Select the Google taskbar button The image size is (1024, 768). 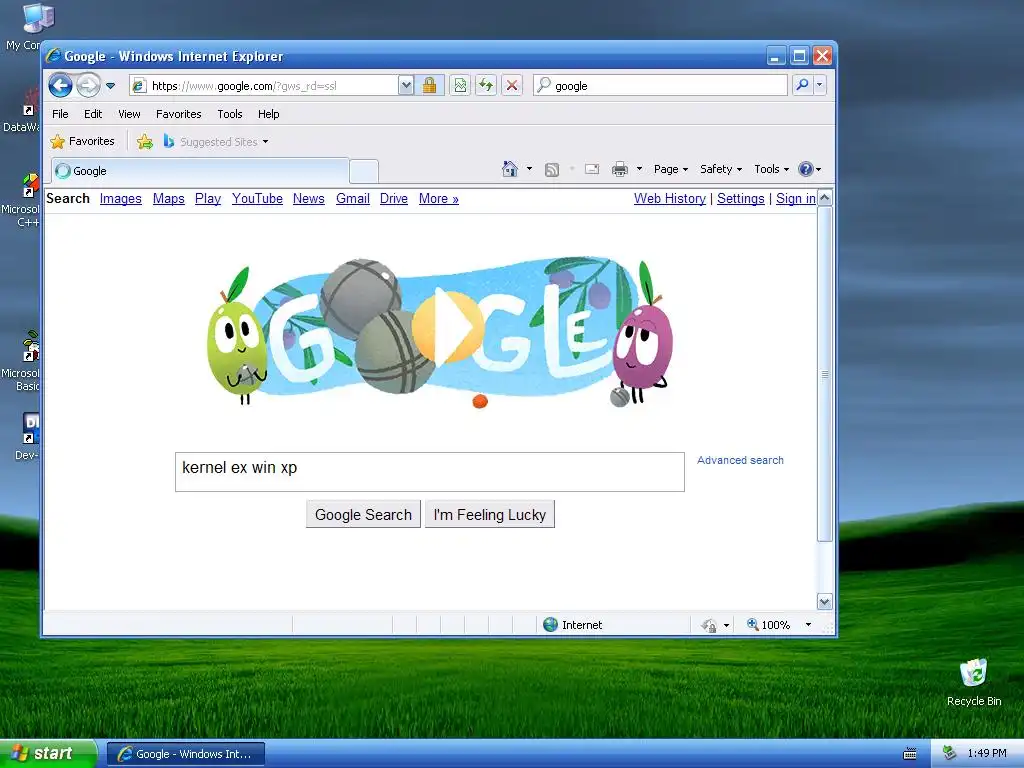(x=185, y=754)
